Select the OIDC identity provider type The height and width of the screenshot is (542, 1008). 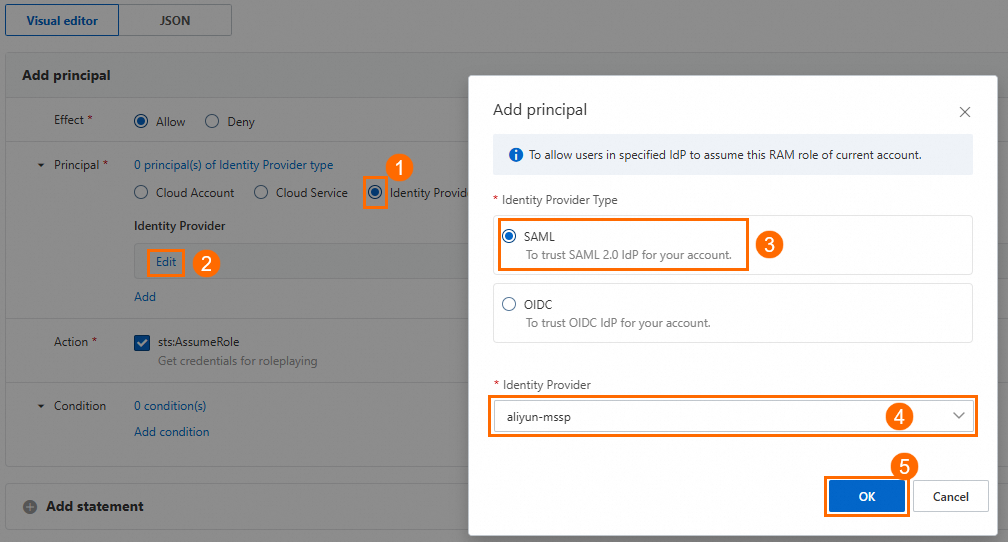click(x=510, y=304)
